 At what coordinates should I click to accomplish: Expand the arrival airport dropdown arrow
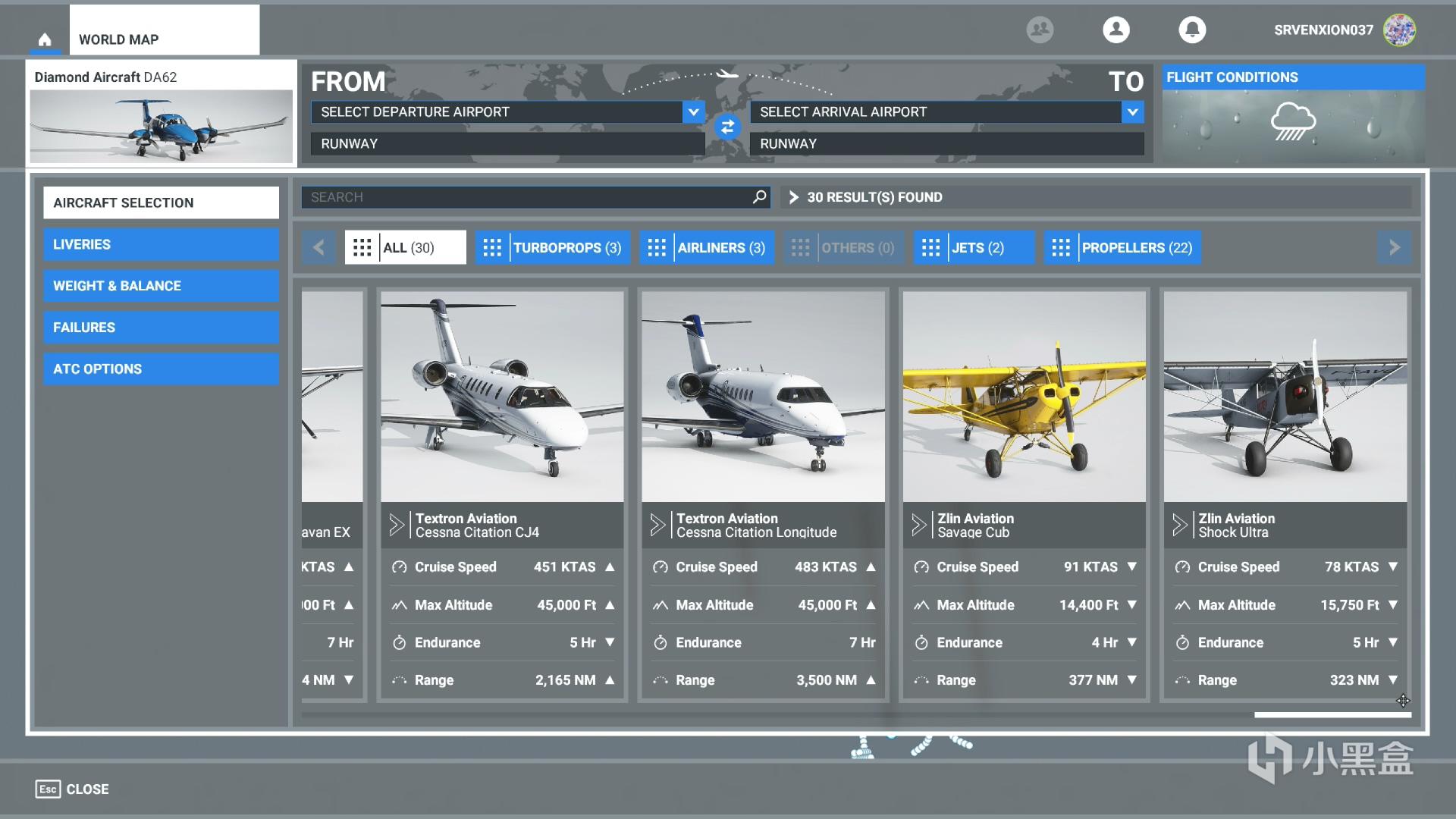(1132, 112)
